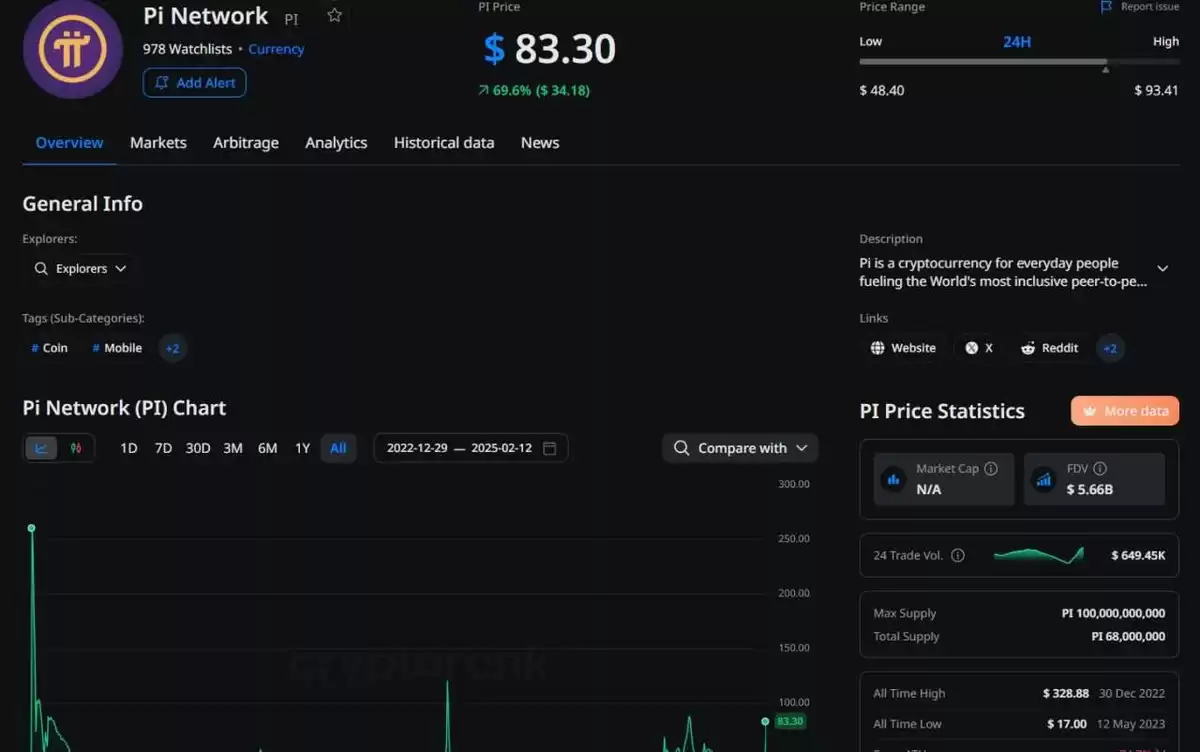The width and height of the screenshot is (1200, 752).
Task: Select the All chart range
Action: [x=338, y=448]
